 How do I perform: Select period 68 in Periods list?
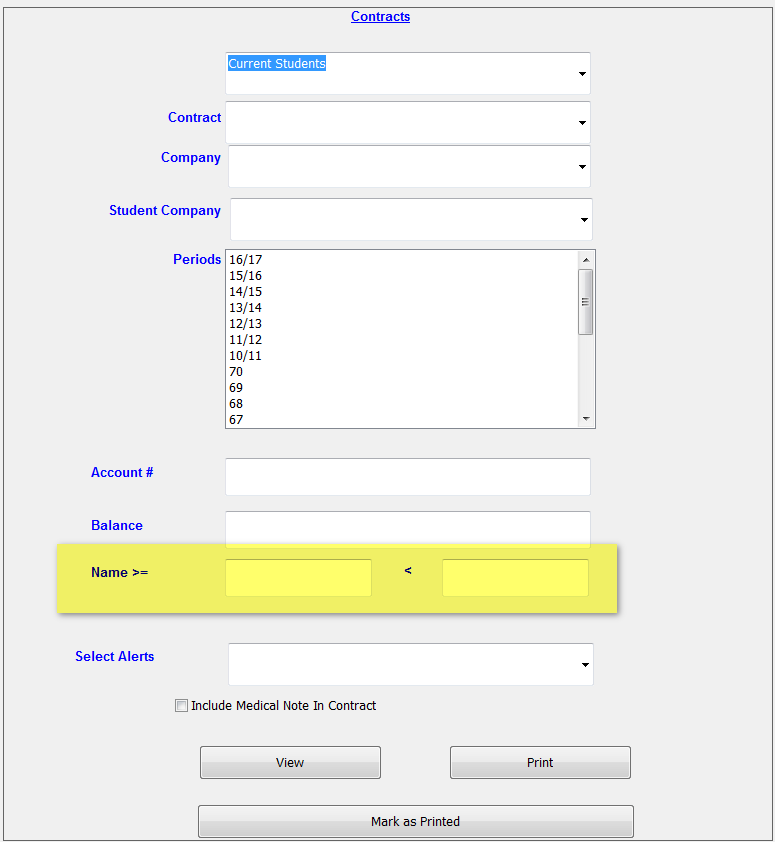point(236,404)
